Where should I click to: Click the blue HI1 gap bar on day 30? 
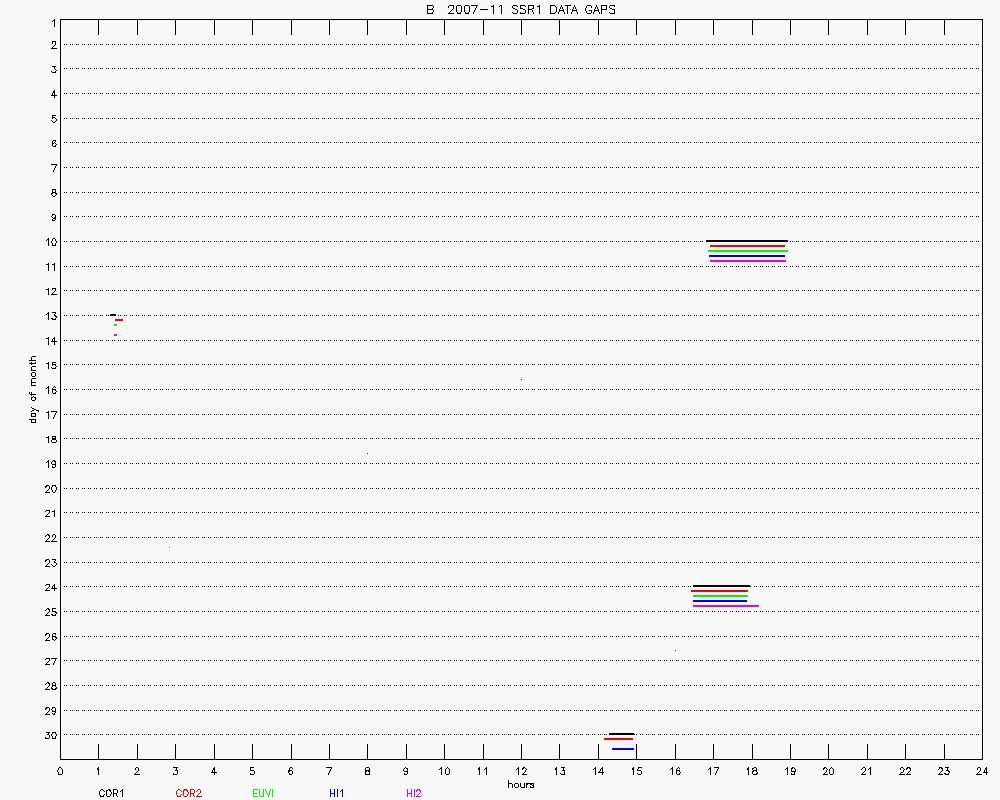(x=623, y=749)
